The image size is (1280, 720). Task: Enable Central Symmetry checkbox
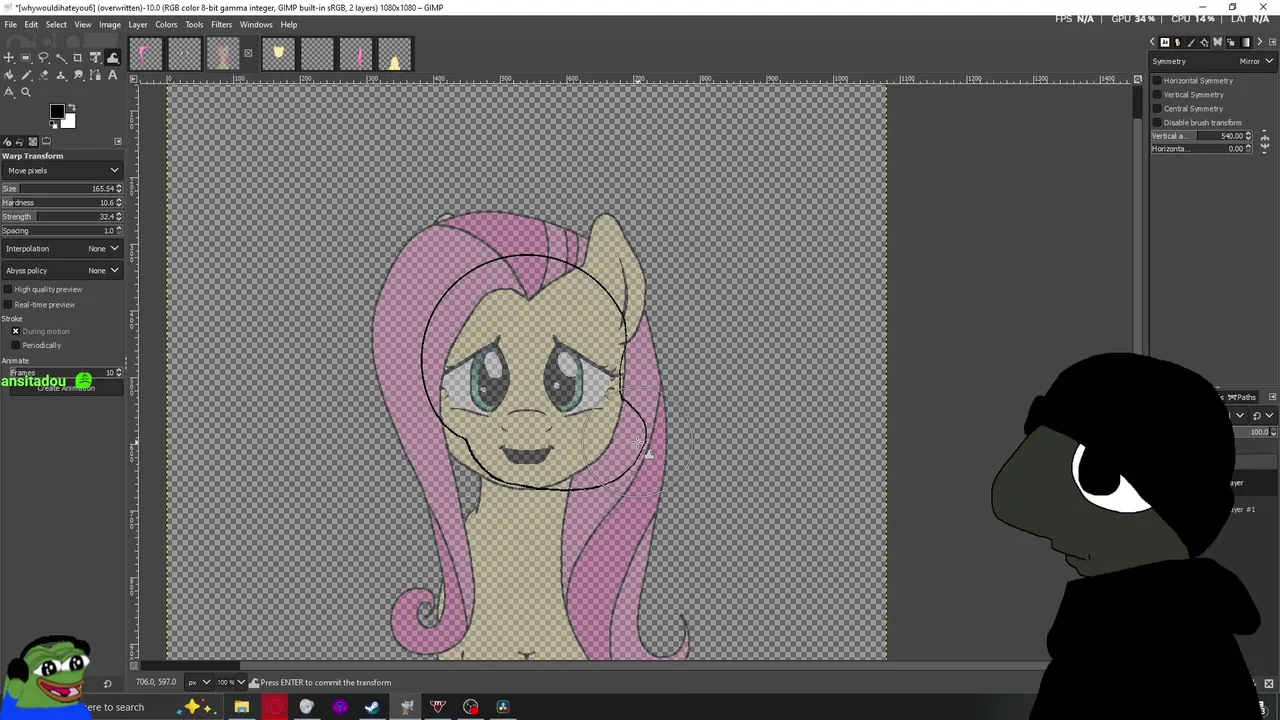click(x=1157, y=108)
